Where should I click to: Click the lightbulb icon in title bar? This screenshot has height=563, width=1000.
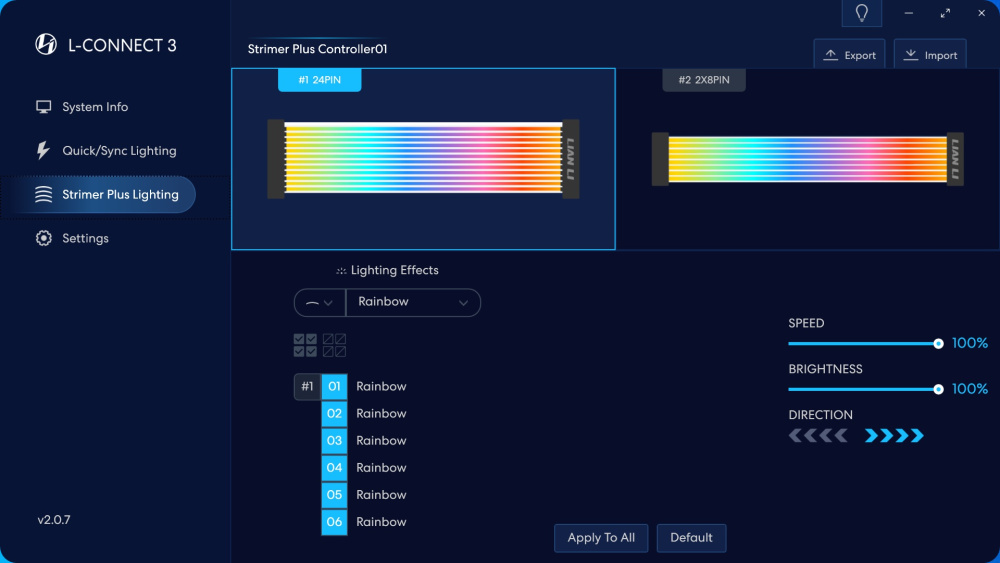(862, 13)
